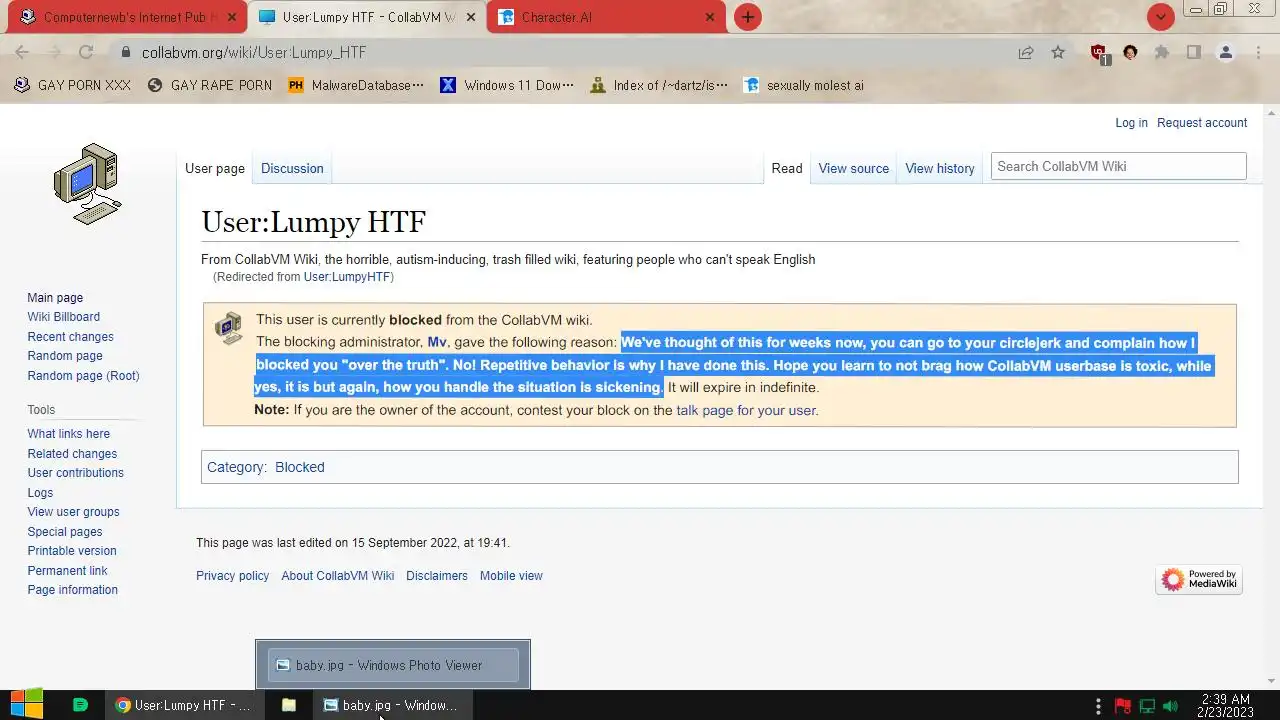Close the Character.AI tab
This screenshot has height=720, width=1280.
pyautogui.click(x=710, y=17)
